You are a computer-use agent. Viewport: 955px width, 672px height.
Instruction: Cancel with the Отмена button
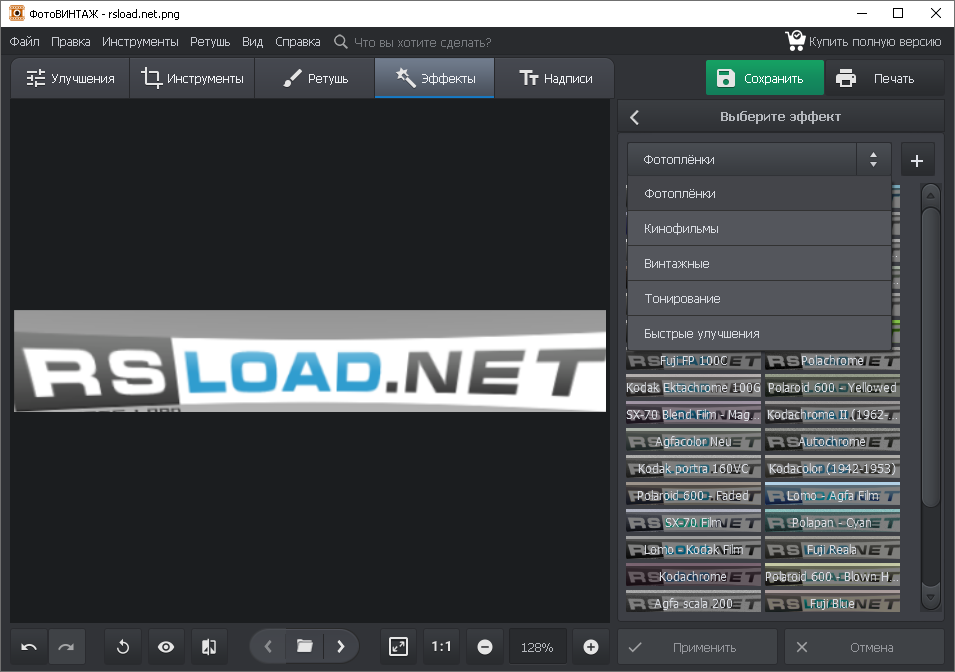click(864, 647)
